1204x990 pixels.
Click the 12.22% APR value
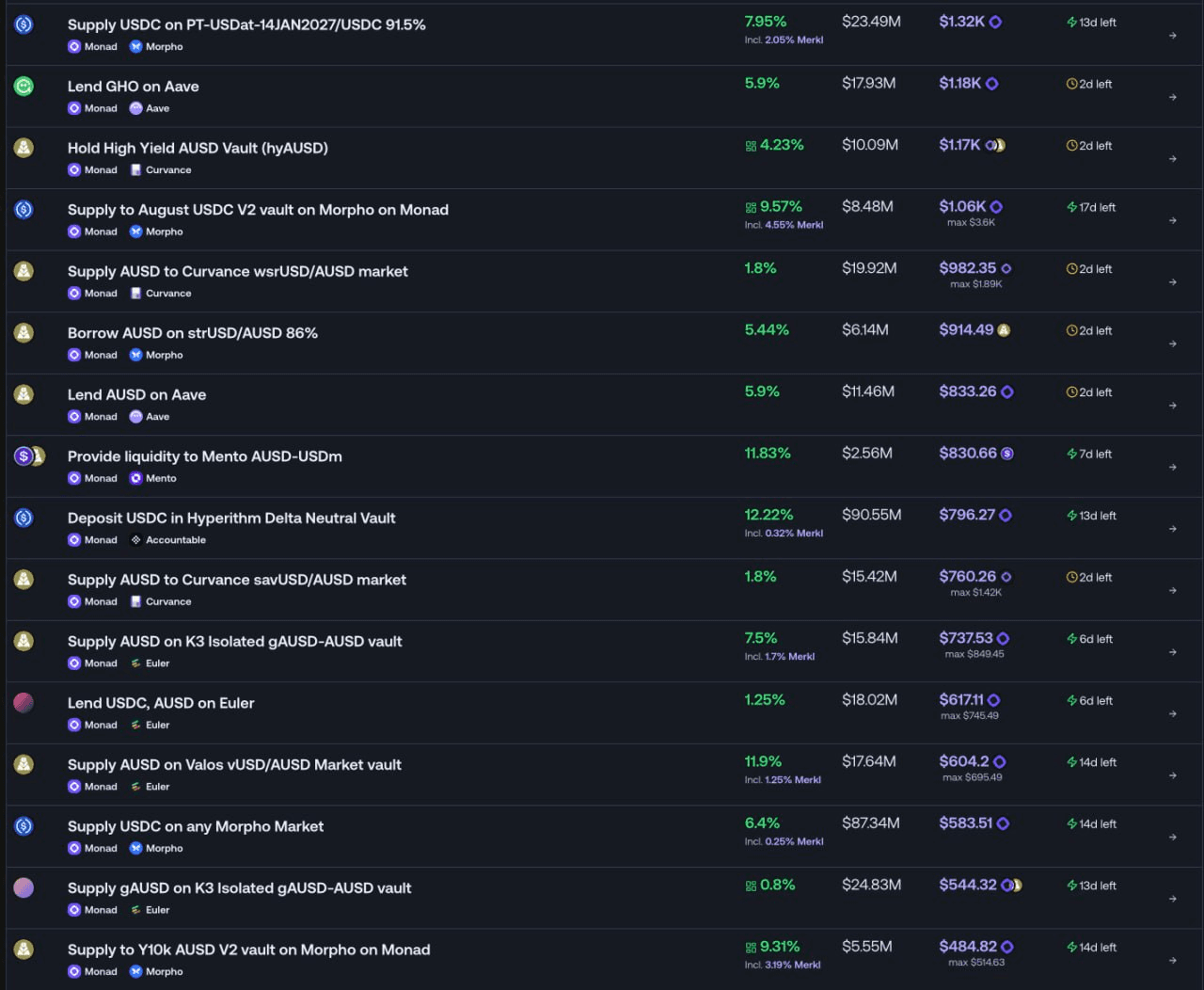tap(768, 515)
